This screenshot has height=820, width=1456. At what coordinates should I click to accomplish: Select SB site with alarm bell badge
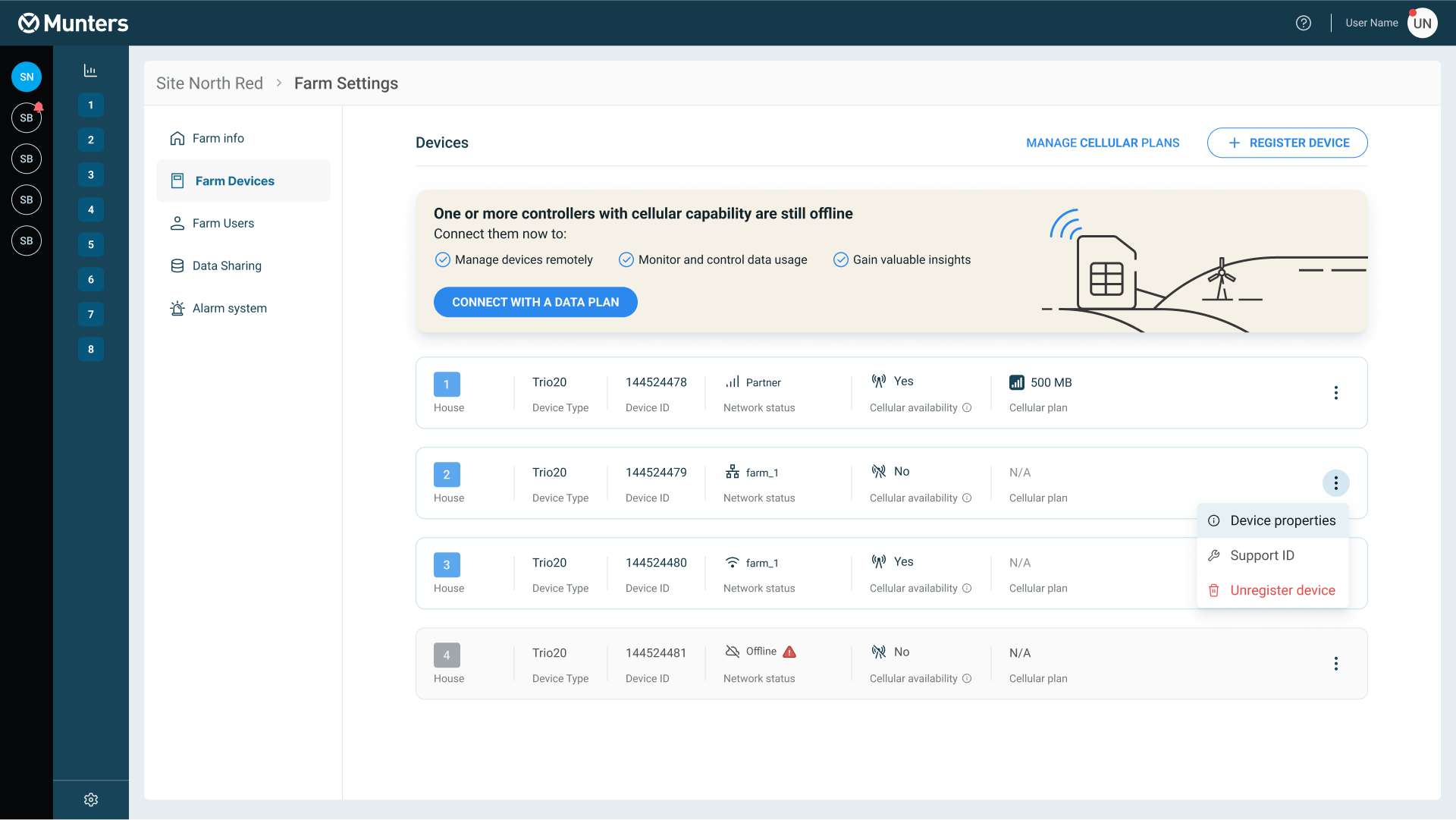pos(27,118)
